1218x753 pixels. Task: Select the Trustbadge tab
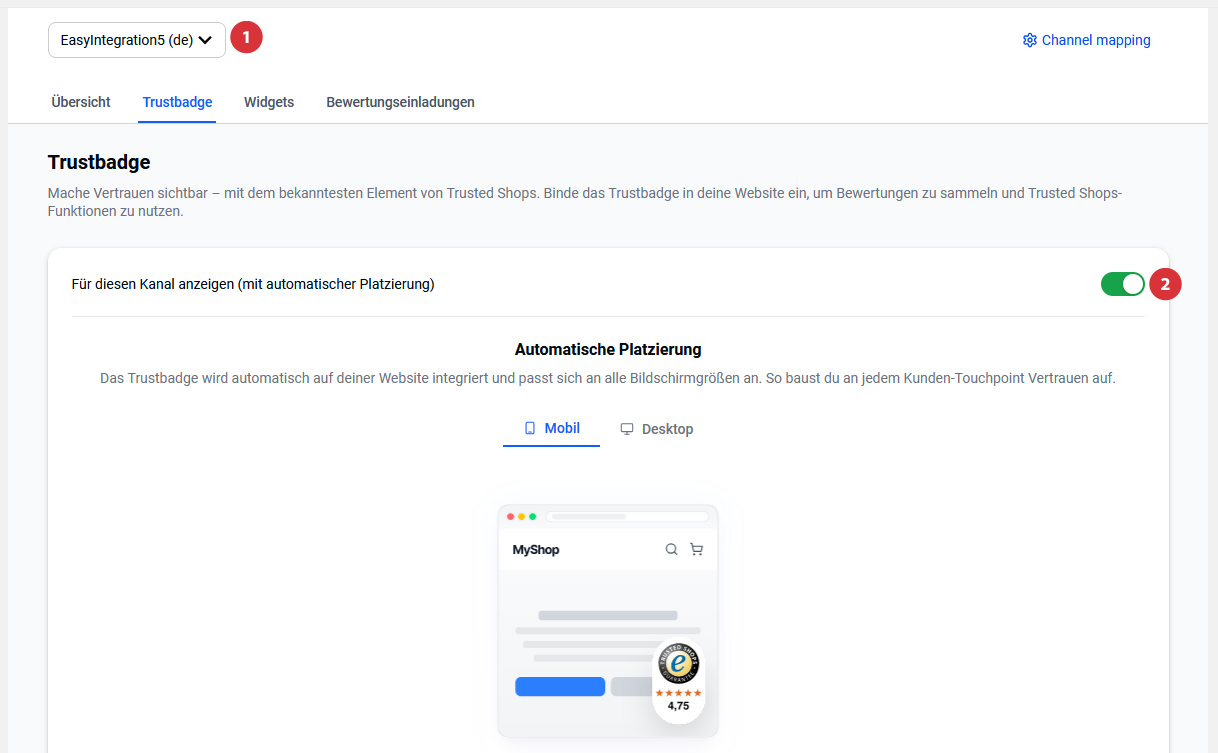(177, 102)
